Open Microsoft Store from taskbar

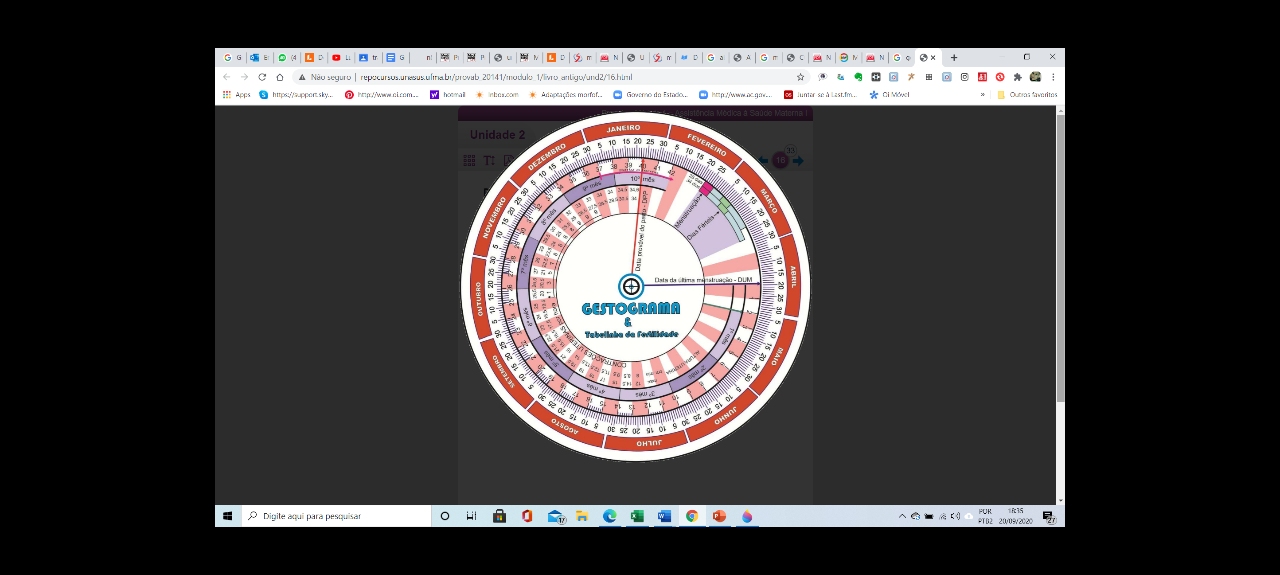pos(500,516)
